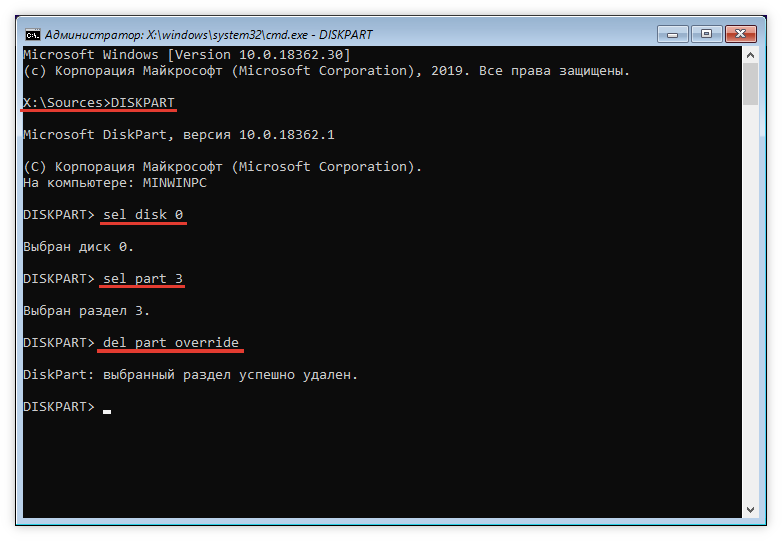
Task: Click the 'Выбран раздел 3.' output line
Action: (86, 311)
